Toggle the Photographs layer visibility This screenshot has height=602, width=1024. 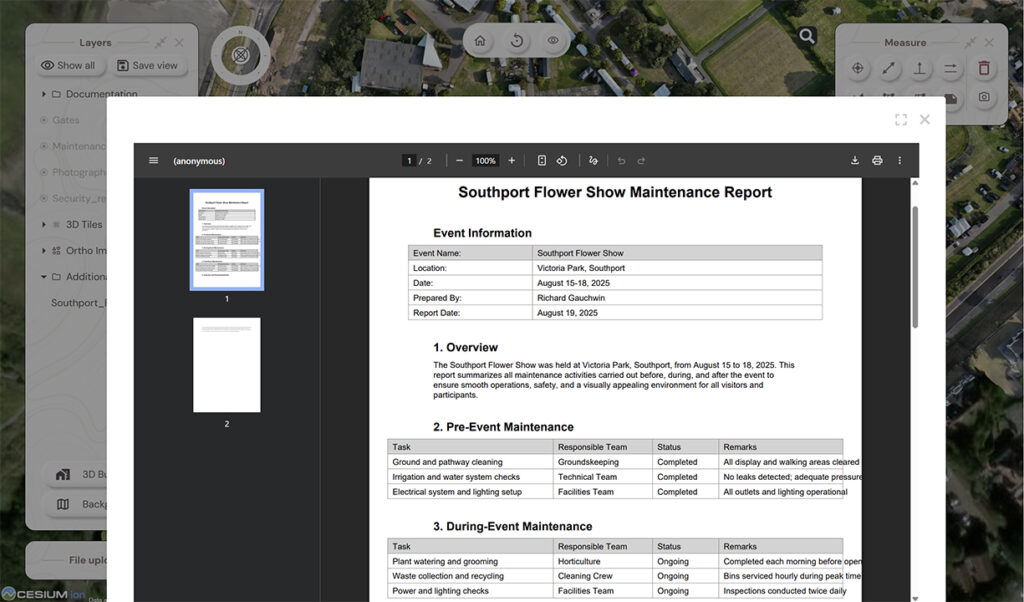(44, 172)
